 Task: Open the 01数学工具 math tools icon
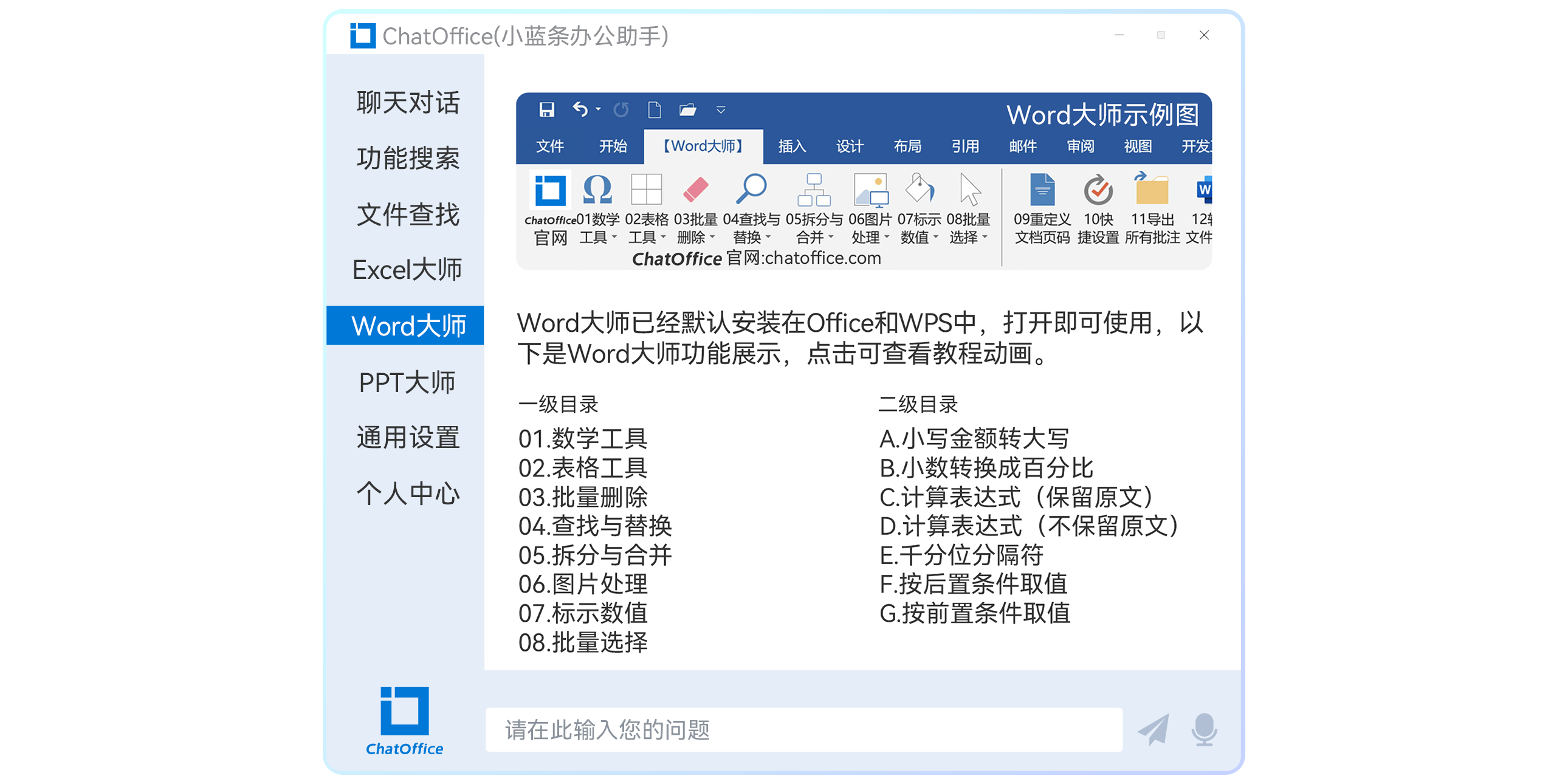click(x=599, y=190)
